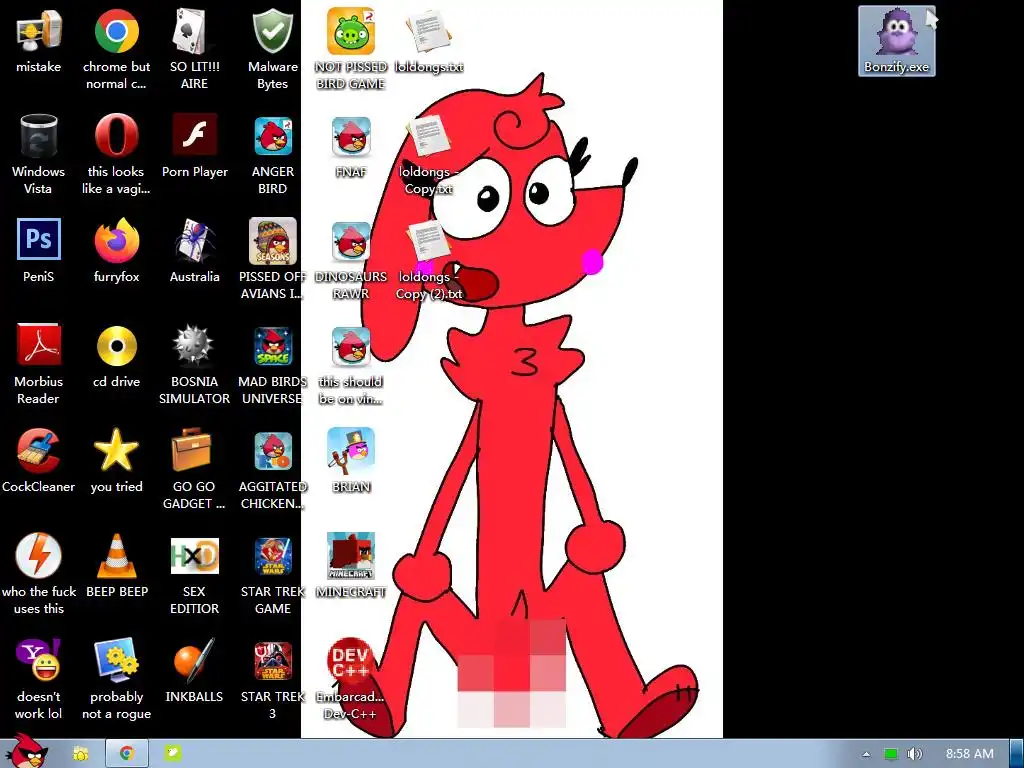Viewport: 1024px width, 768px height.
Task: Open the file explorer taskbar icon
Action: click(81, 754)
